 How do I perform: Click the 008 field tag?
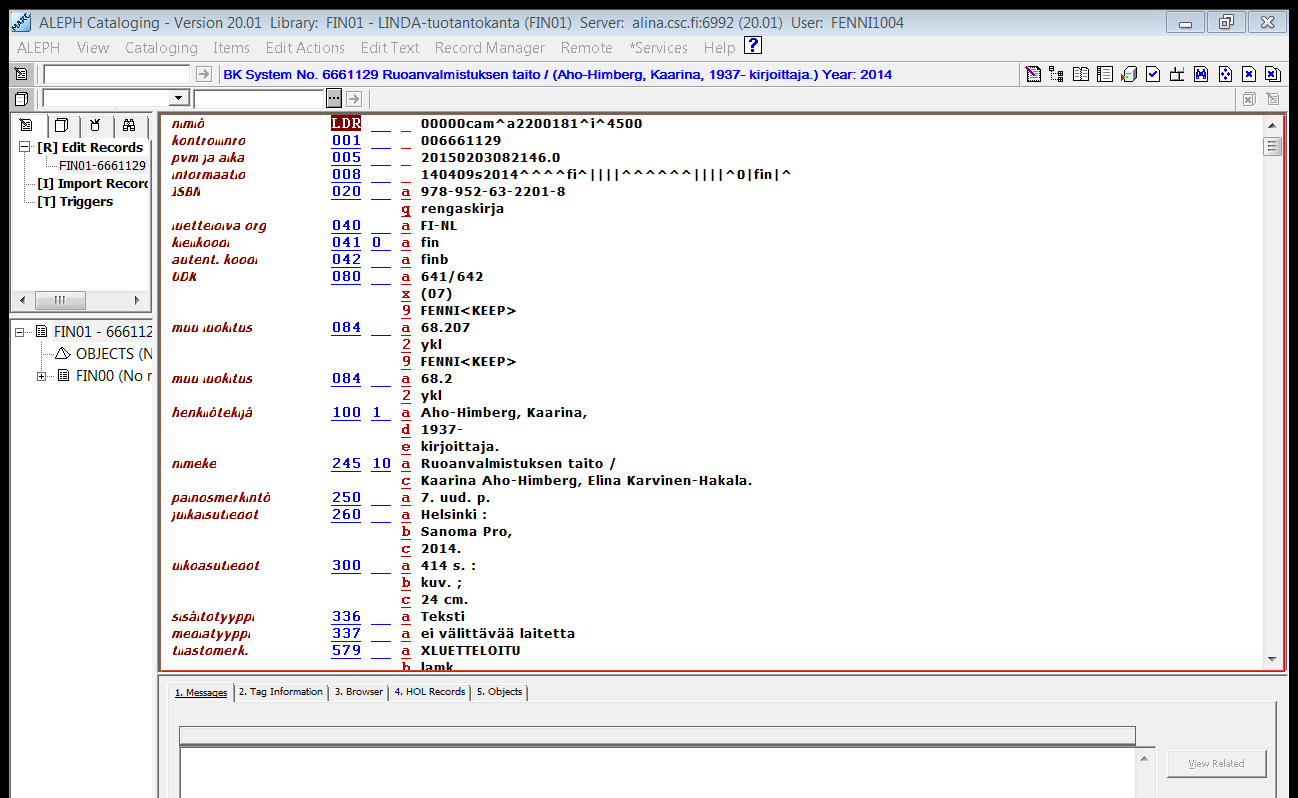[x=346, y=175]
